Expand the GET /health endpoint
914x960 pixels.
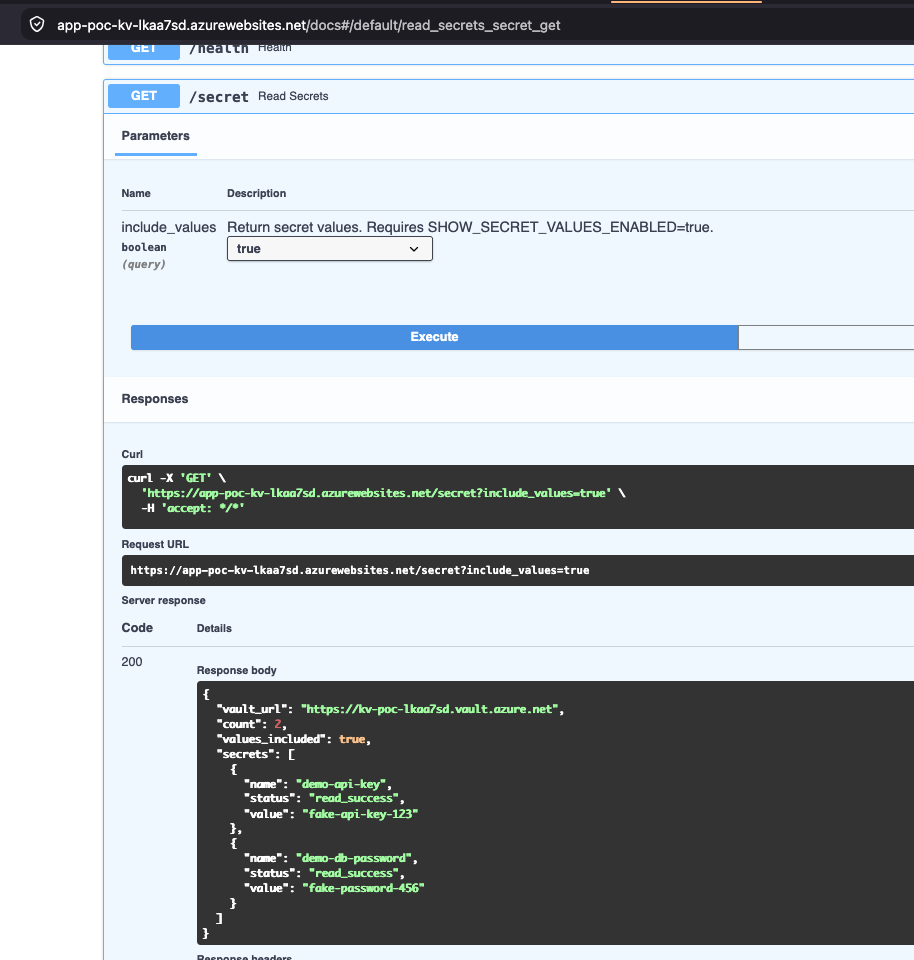[x=509, y=52]
